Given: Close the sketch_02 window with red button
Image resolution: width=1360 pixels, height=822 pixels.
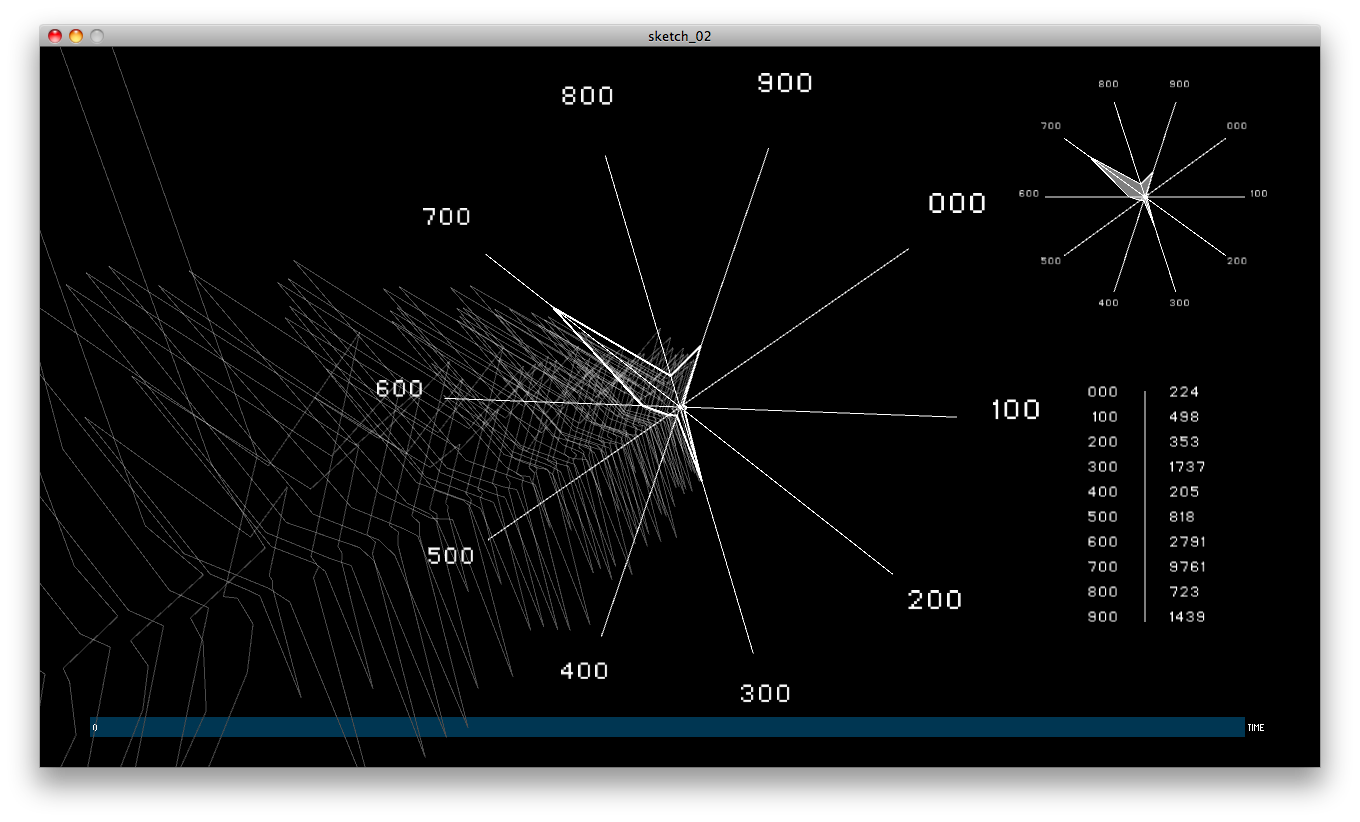Looking at the screenshot, I should coord(55,36).
